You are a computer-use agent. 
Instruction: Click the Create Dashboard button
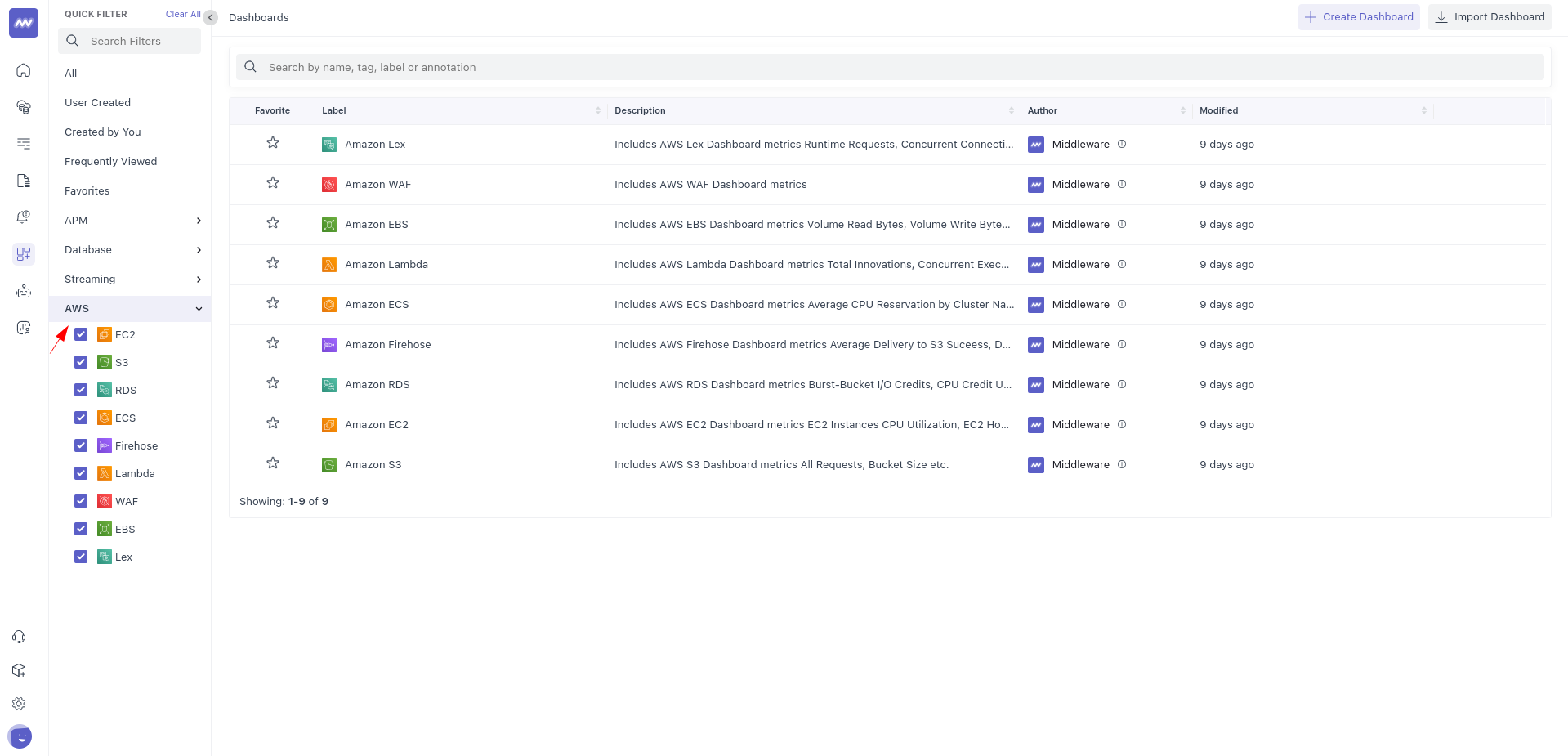coord(1359,16)
